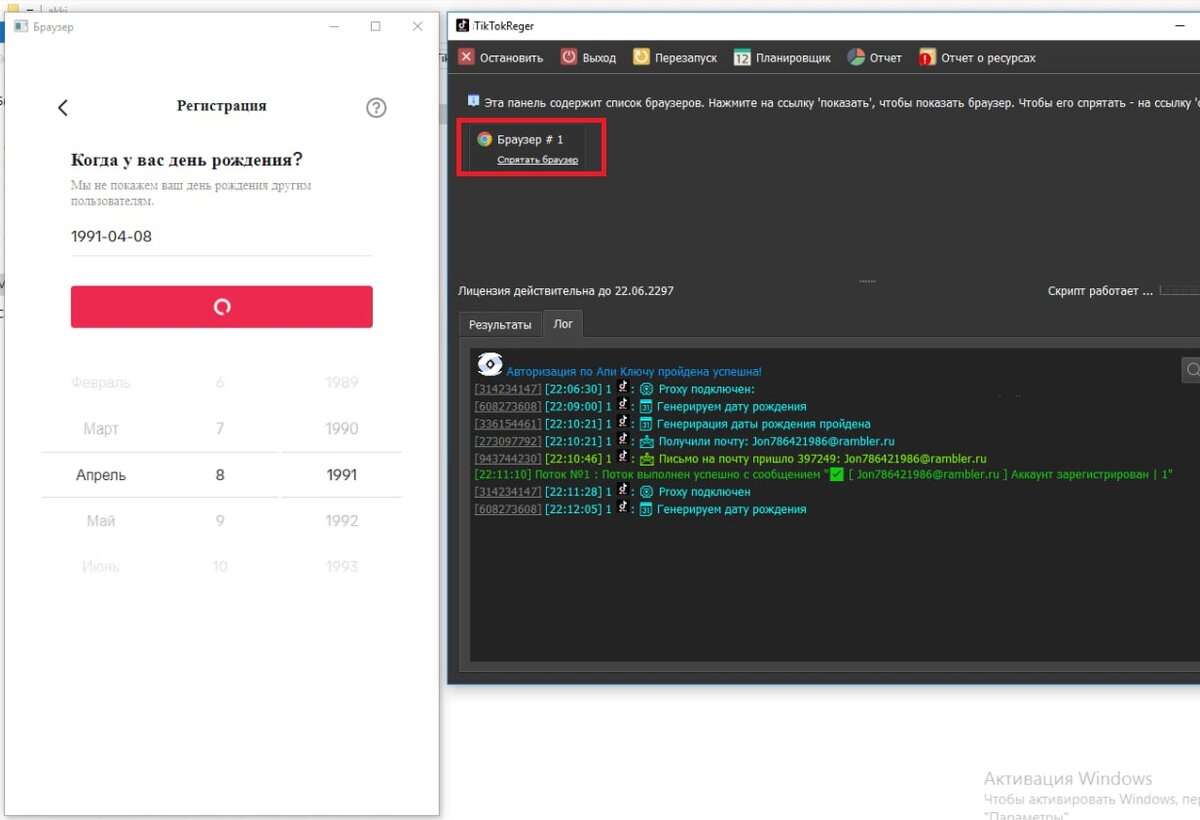This screenshot has height=820, width=1200.
Task: Click log ID link [314234147] at 22:06:30
Action: tap(508, 389)
